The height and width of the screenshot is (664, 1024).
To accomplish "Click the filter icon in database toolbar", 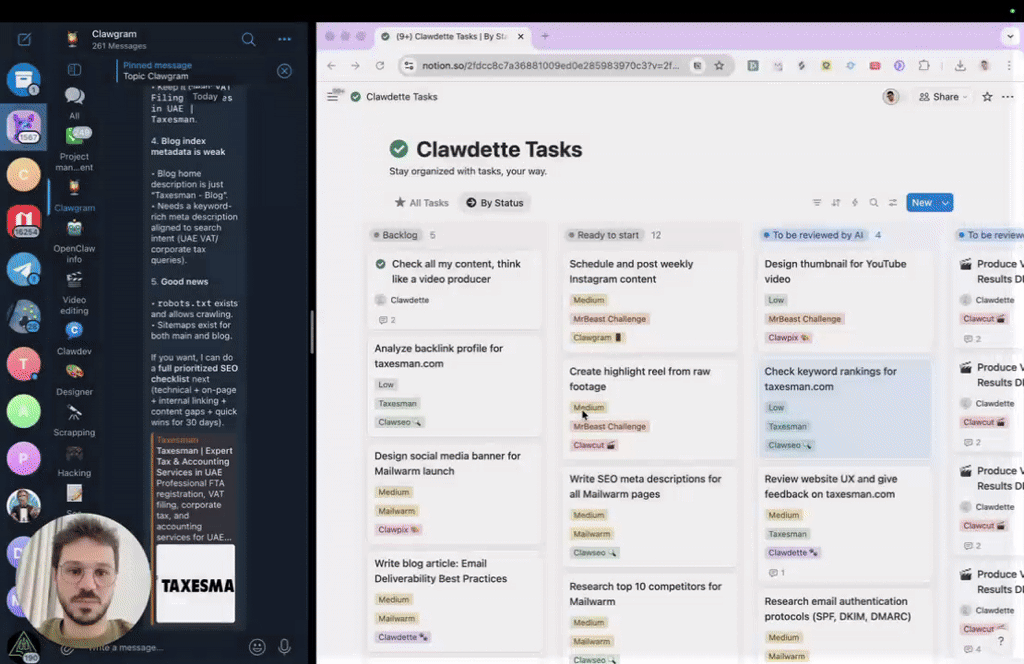I will point(816,202).
